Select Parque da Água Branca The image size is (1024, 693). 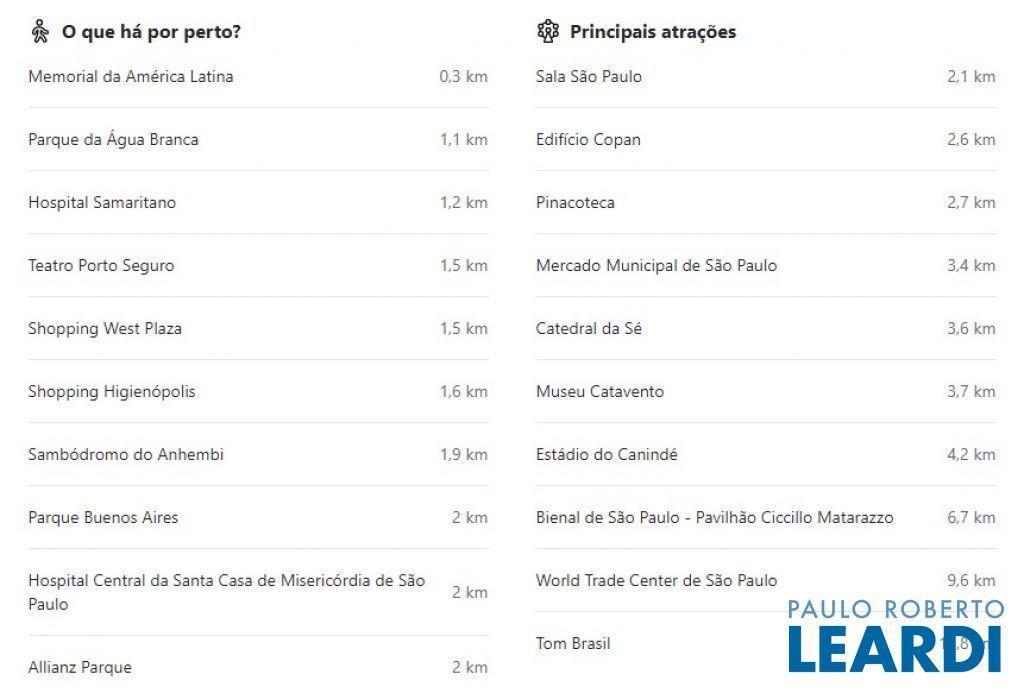click(x=113, y=139)
